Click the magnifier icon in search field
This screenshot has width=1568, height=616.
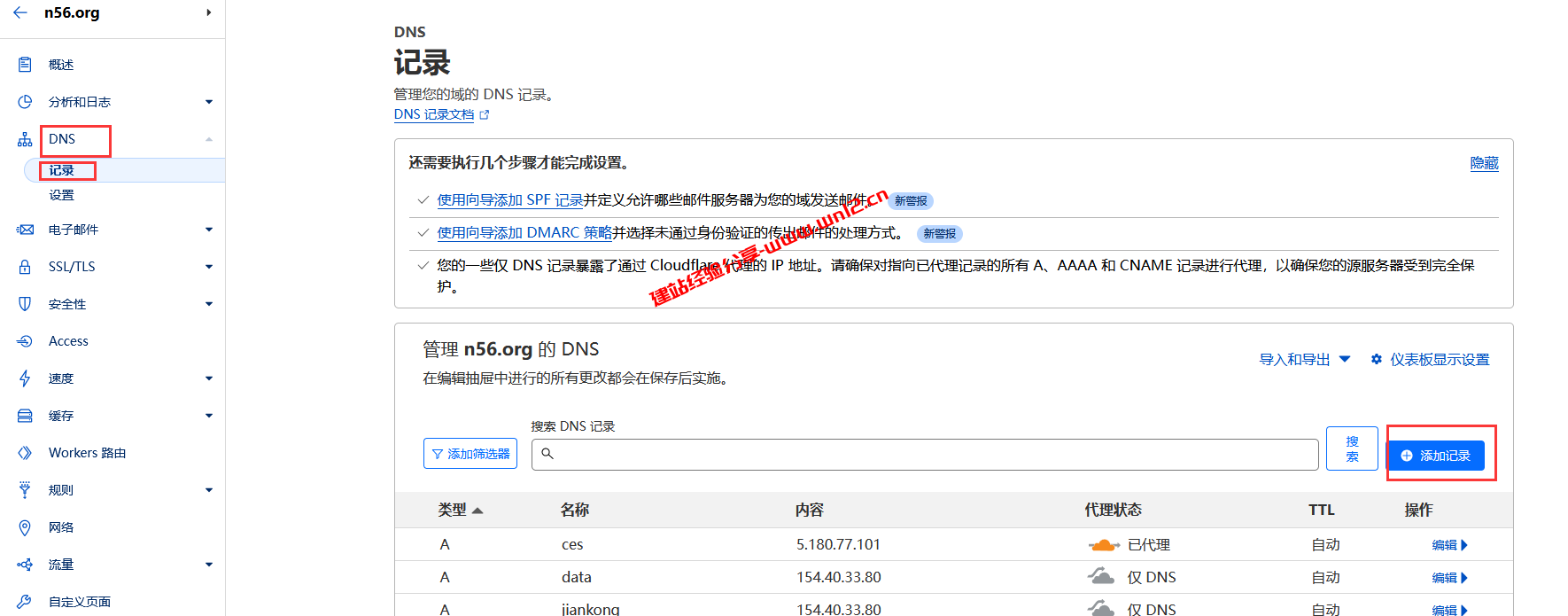point(547,454)
